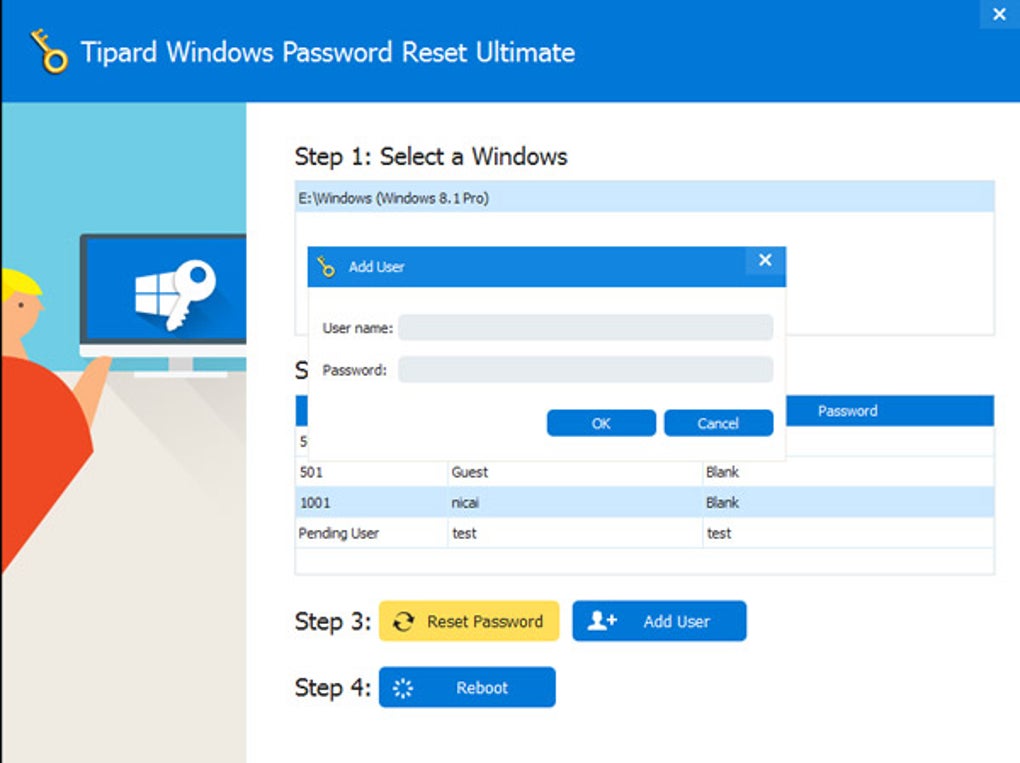Click the Add User text label in Step 3
Screen dimensions: 1020x763
pos(677,622)
